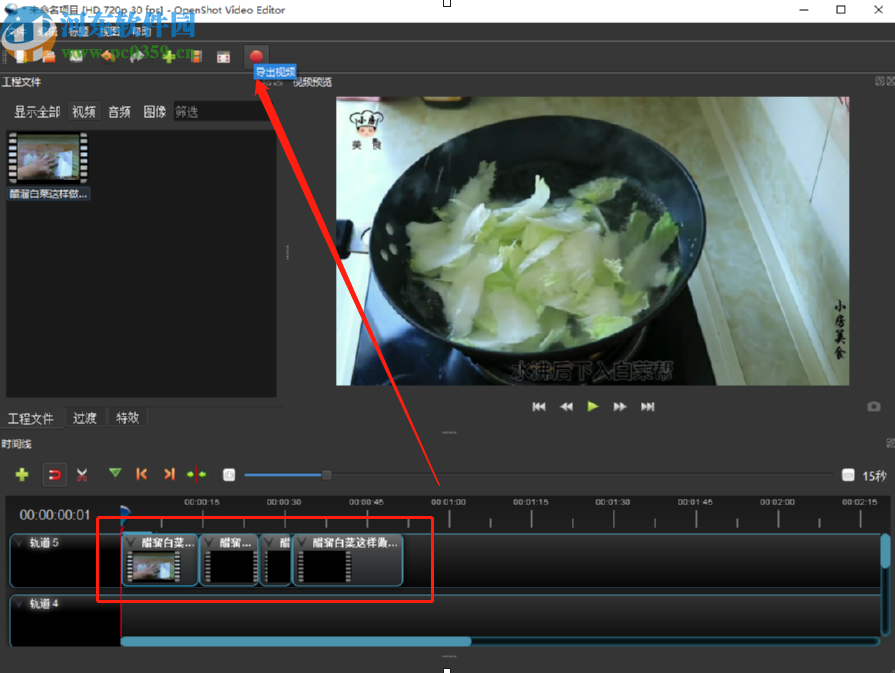This screenshot has width=895, height=673.
Task: Select the razor cut tool on the timeline
Action: pos(83,475)
